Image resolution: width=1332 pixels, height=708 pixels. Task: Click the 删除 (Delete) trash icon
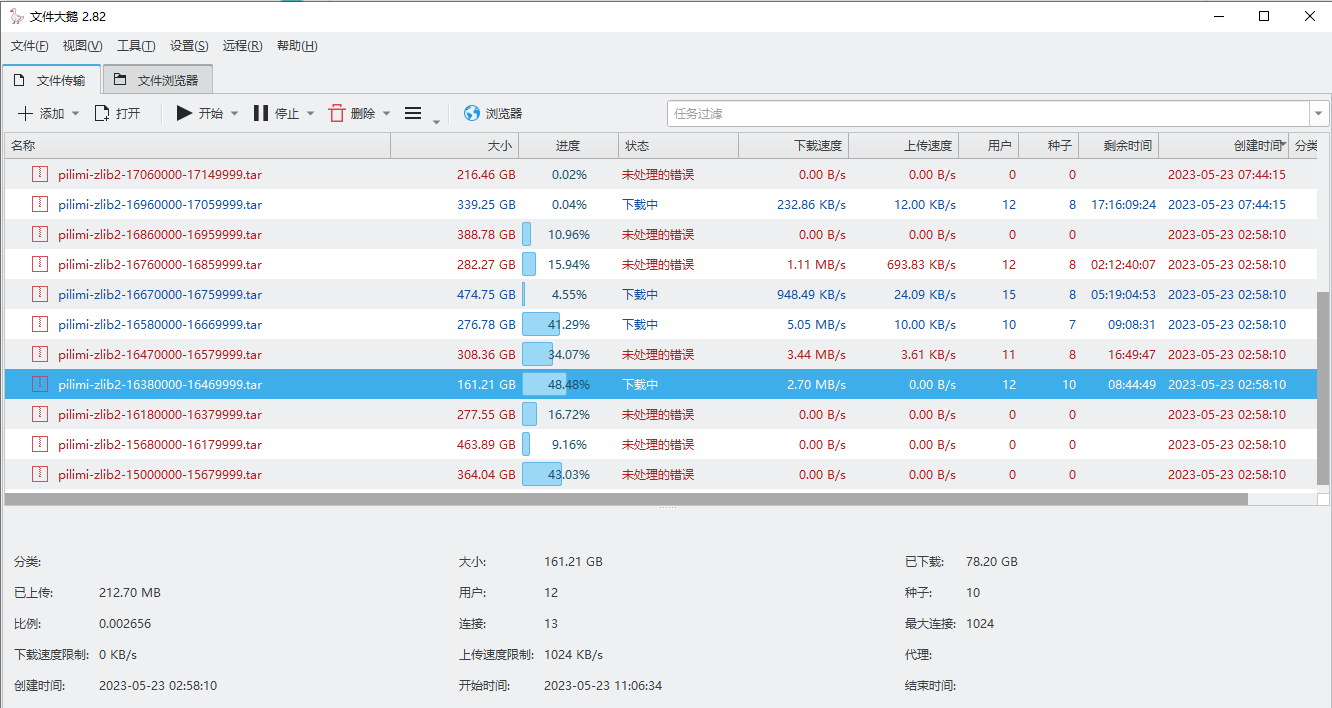(x=339, y=113)
